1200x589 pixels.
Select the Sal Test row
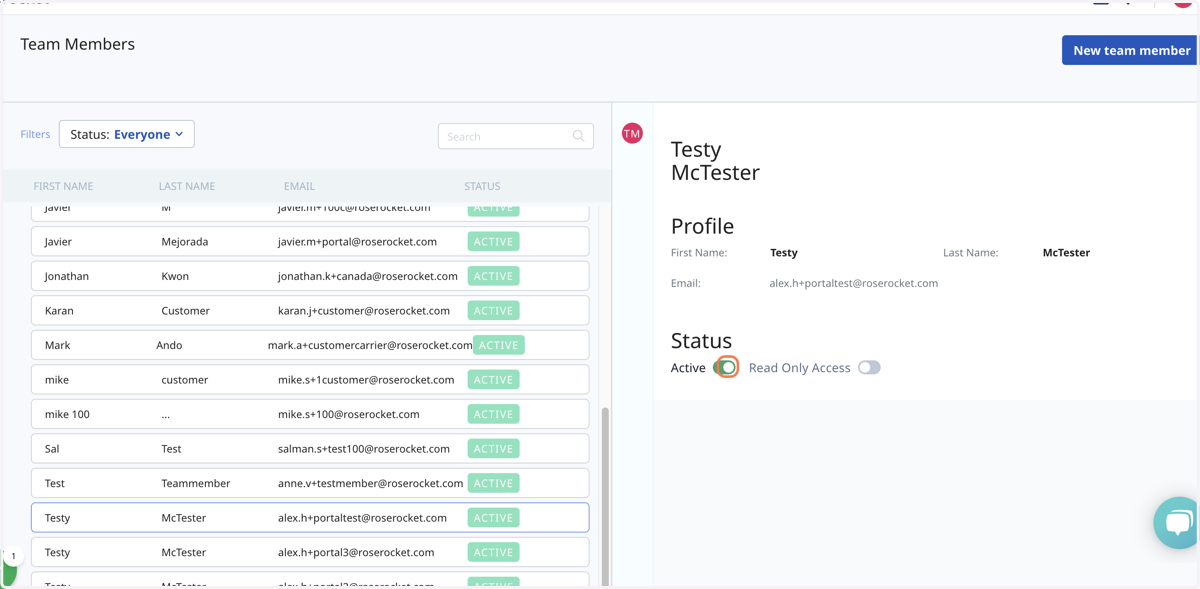[x=310, y=449]
